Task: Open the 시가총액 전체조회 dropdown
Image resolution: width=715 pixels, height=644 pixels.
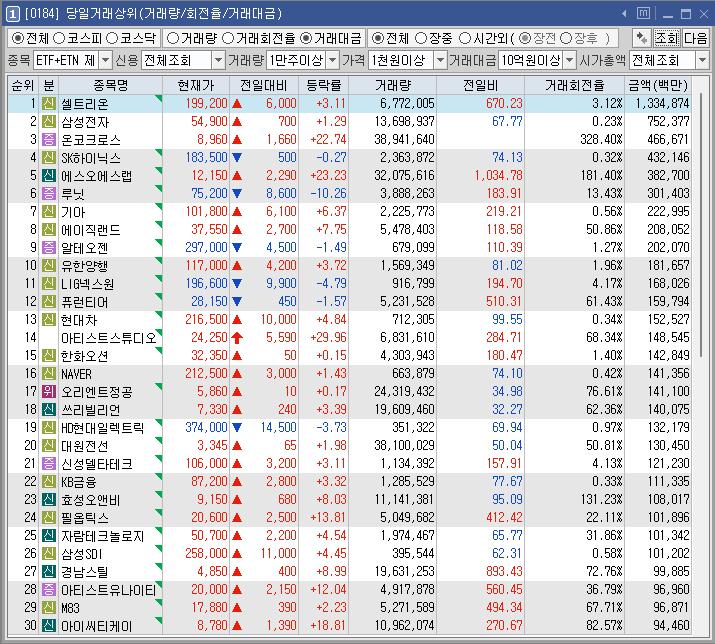Action: pos(702,60)
